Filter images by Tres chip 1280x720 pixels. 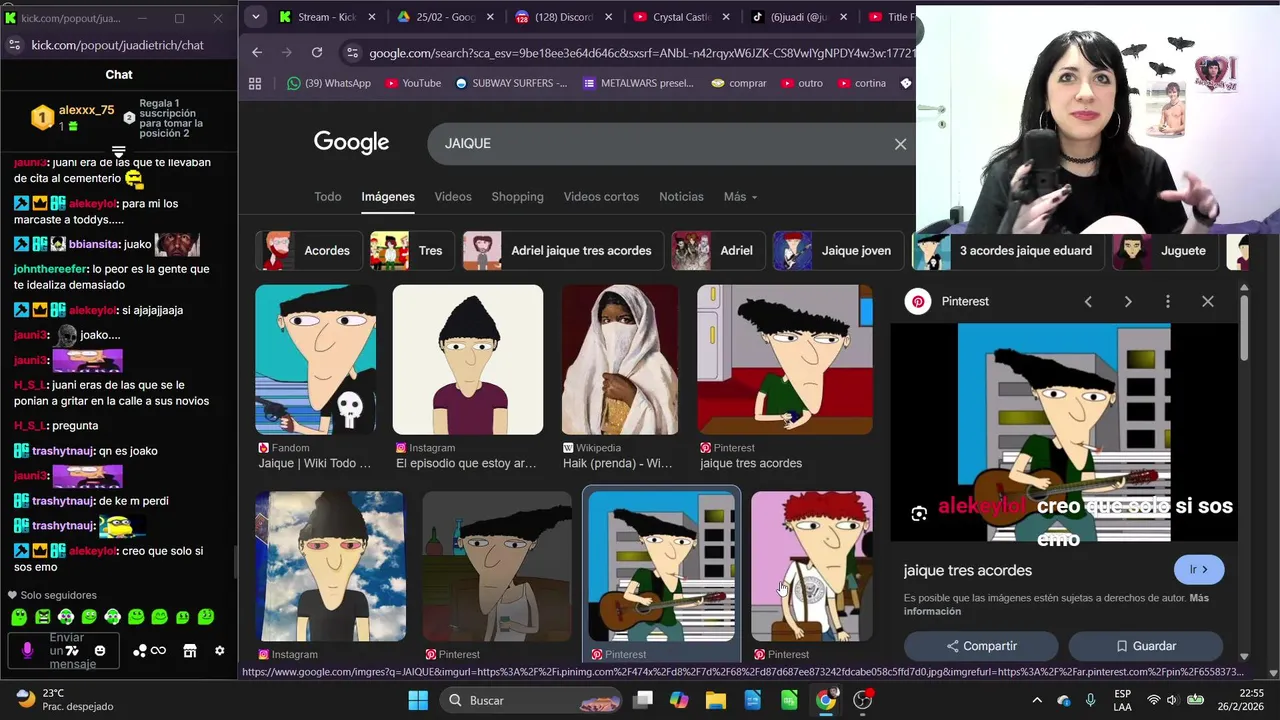coord(412,251)
